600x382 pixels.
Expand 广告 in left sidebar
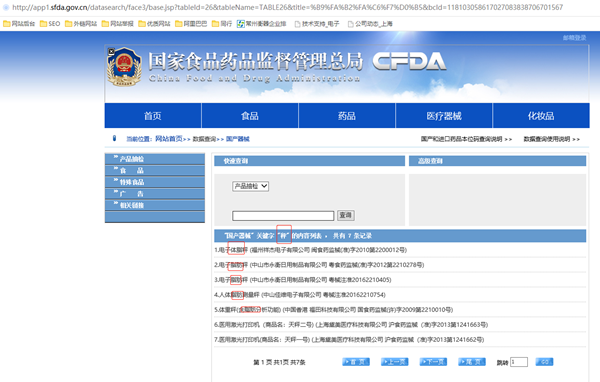click(x=155, y=194)
